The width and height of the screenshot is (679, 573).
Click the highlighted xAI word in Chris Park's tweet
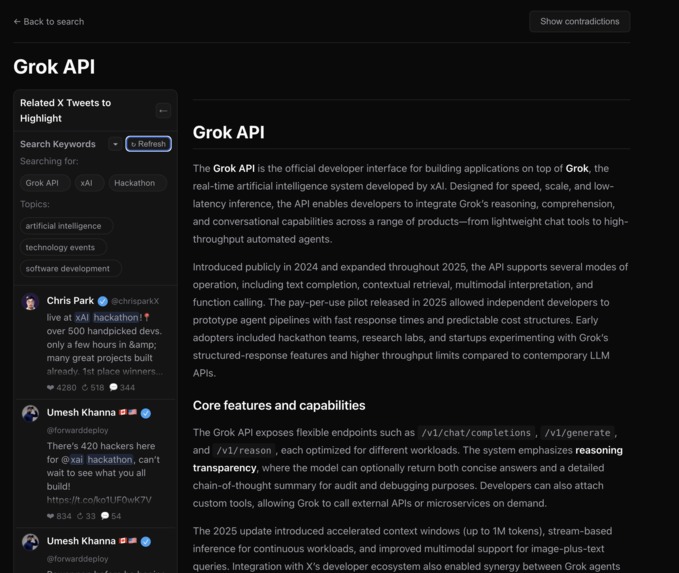tap(82, 317)
